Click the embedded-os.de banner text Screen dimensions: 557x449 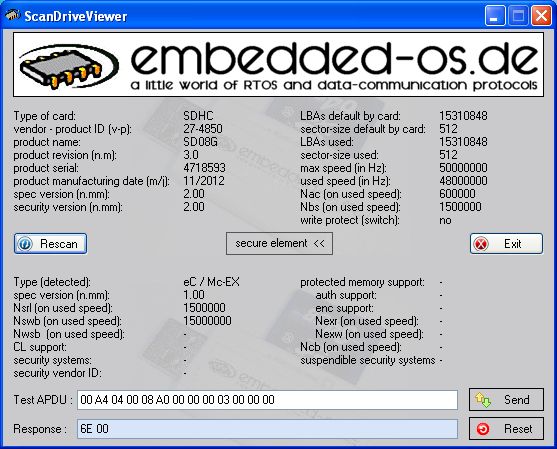335,58
